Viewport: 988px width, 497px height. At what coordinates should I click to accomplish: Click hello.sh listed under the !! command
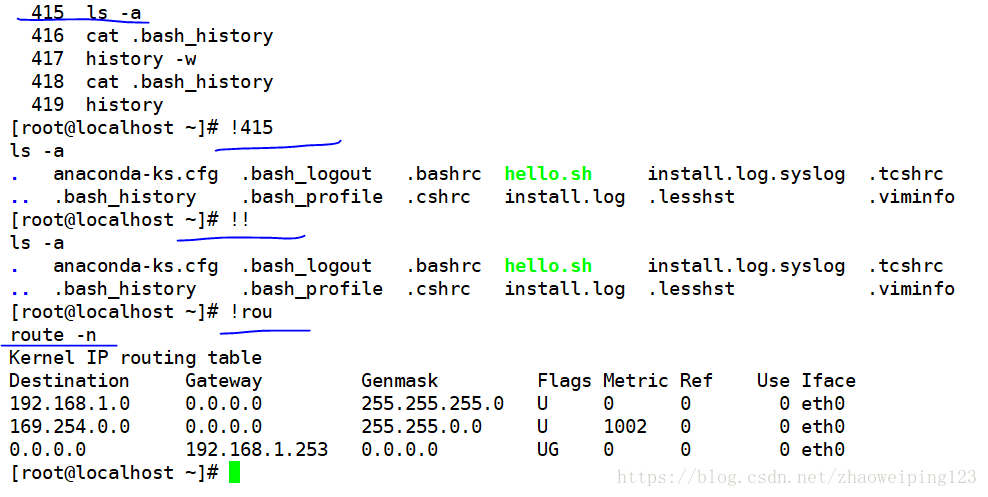[x=548, y=266]
